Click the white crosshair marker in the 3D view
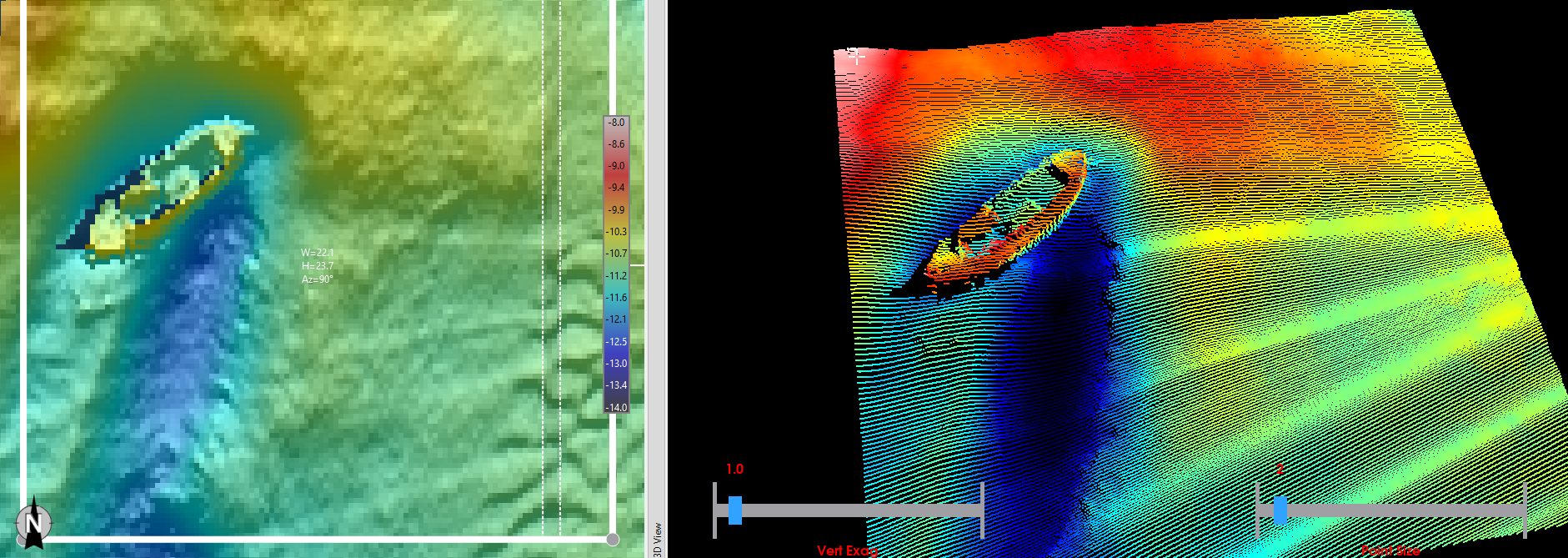This screenshot has width=1568, height=558. 856,56
